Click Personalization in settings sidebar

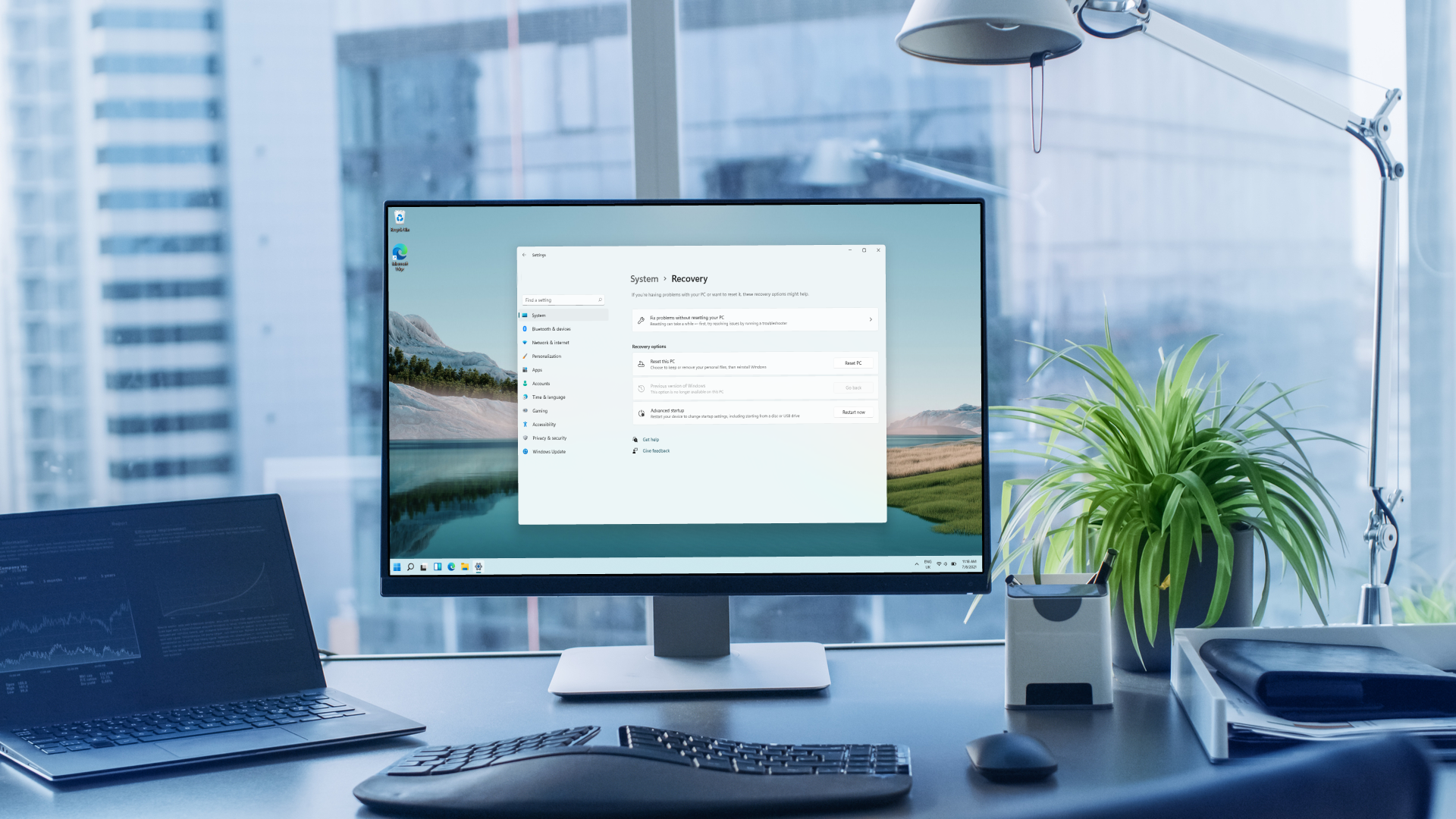tap(546, 356)
